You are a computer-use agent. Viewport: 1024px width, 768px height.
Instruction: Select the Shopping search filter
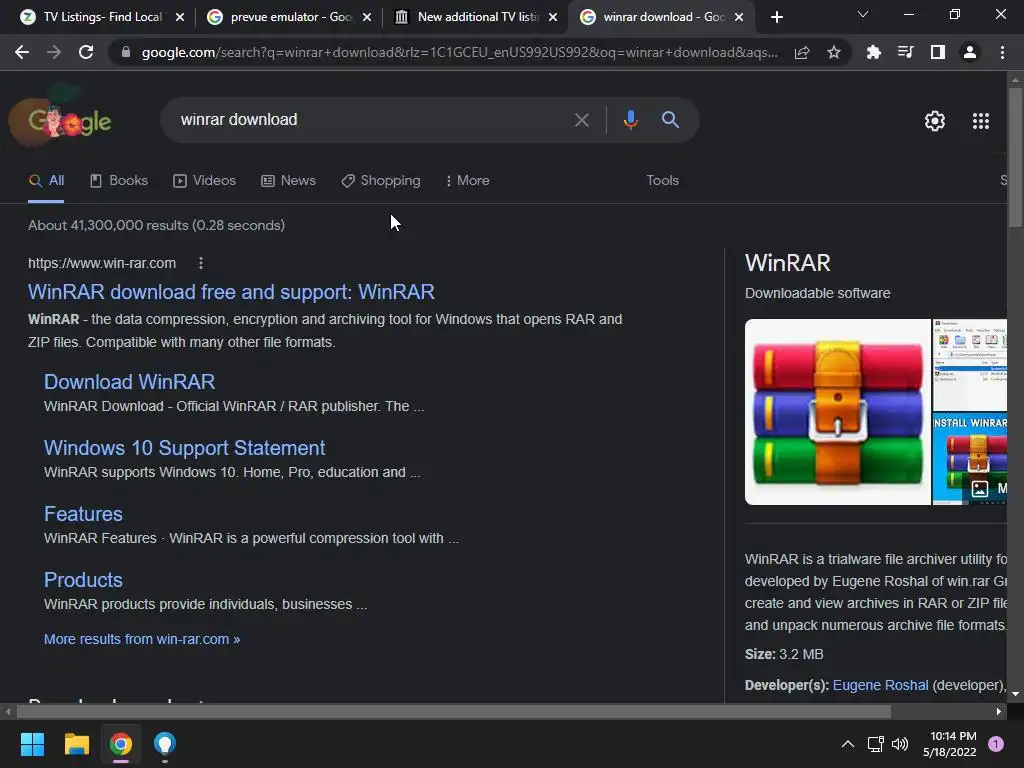tap(381, 181)
